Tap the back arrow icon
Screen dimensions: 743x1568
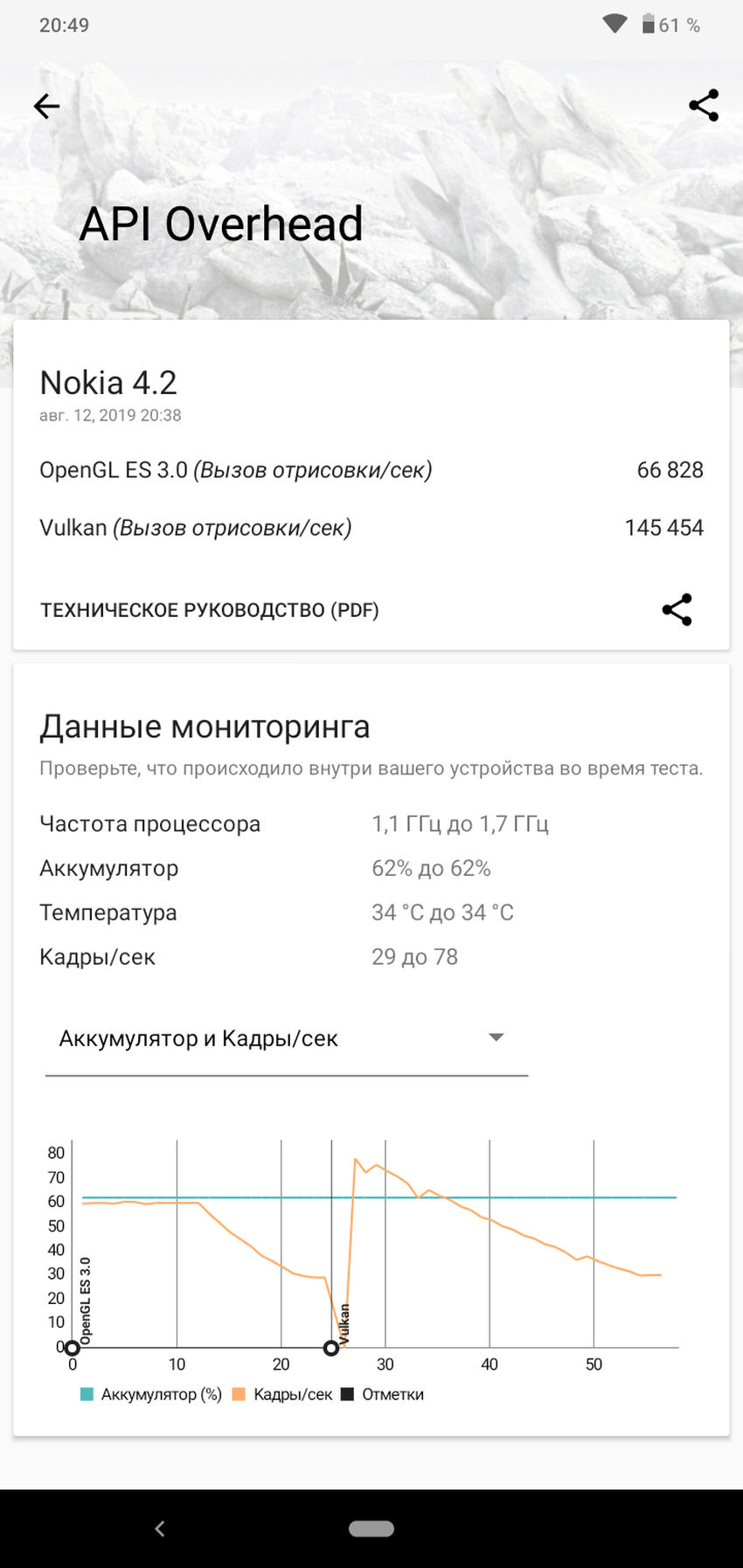46,107
